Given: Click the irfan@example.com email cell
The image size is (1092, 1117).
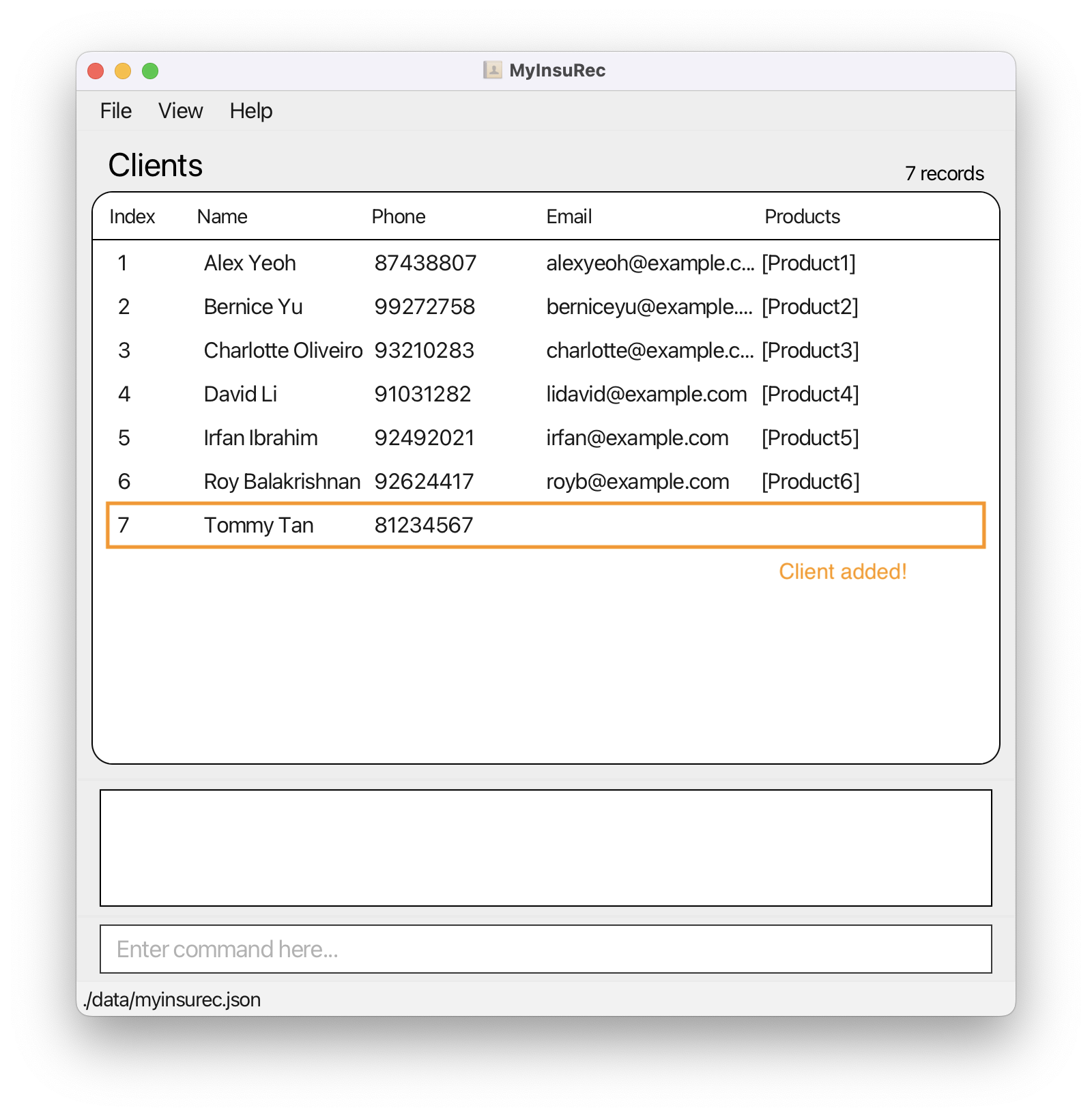Looking at the screenshot, I should [637, 438].
